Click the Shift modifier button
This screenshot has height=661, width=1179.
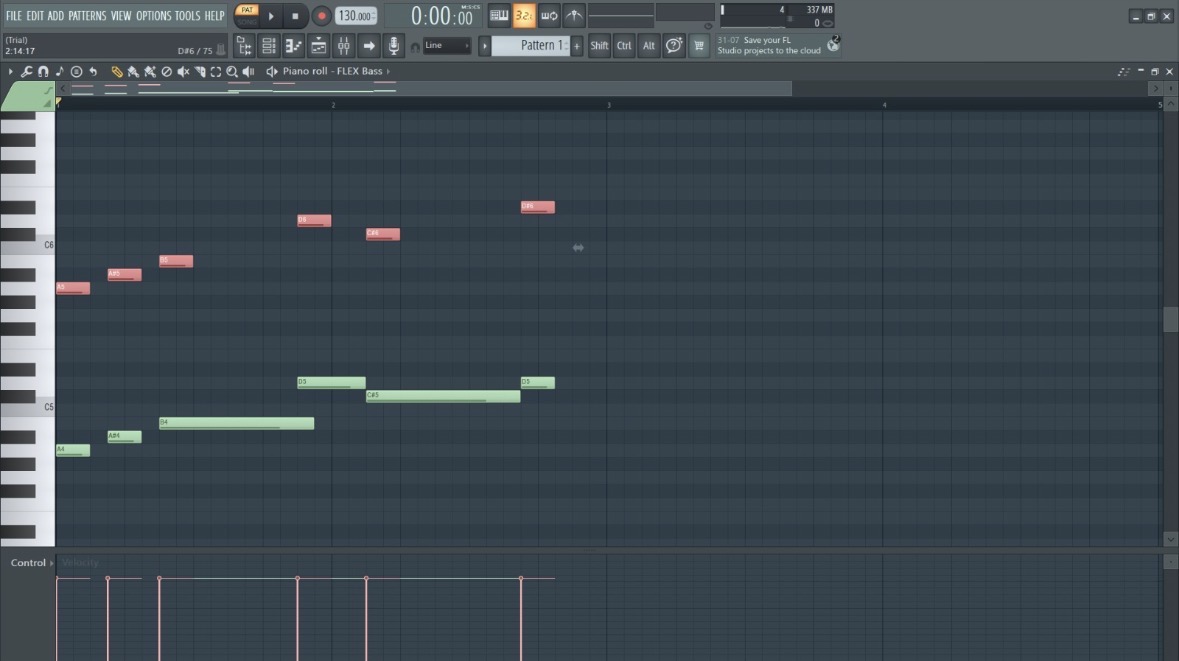tap(599, 46)
